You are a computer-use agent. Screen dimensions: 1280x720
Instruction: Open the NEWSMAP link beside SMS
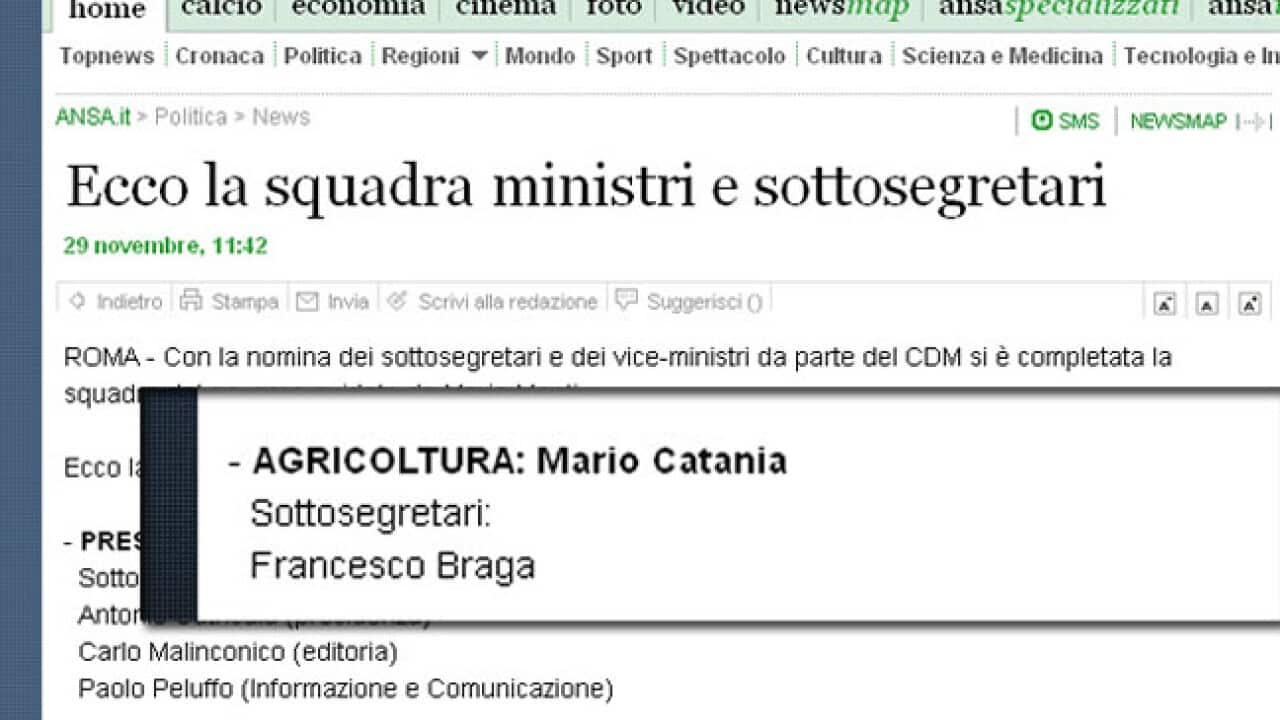coord(1178,121)
